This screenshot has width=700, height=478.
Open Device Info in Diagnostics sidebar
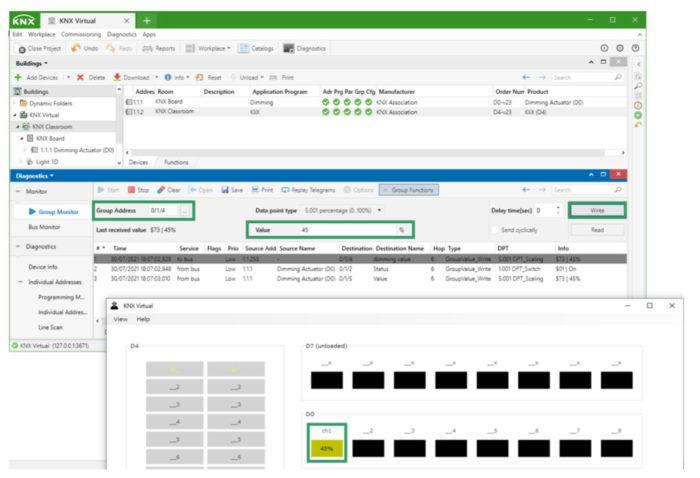pyautogui.click(x=43, y=267)
